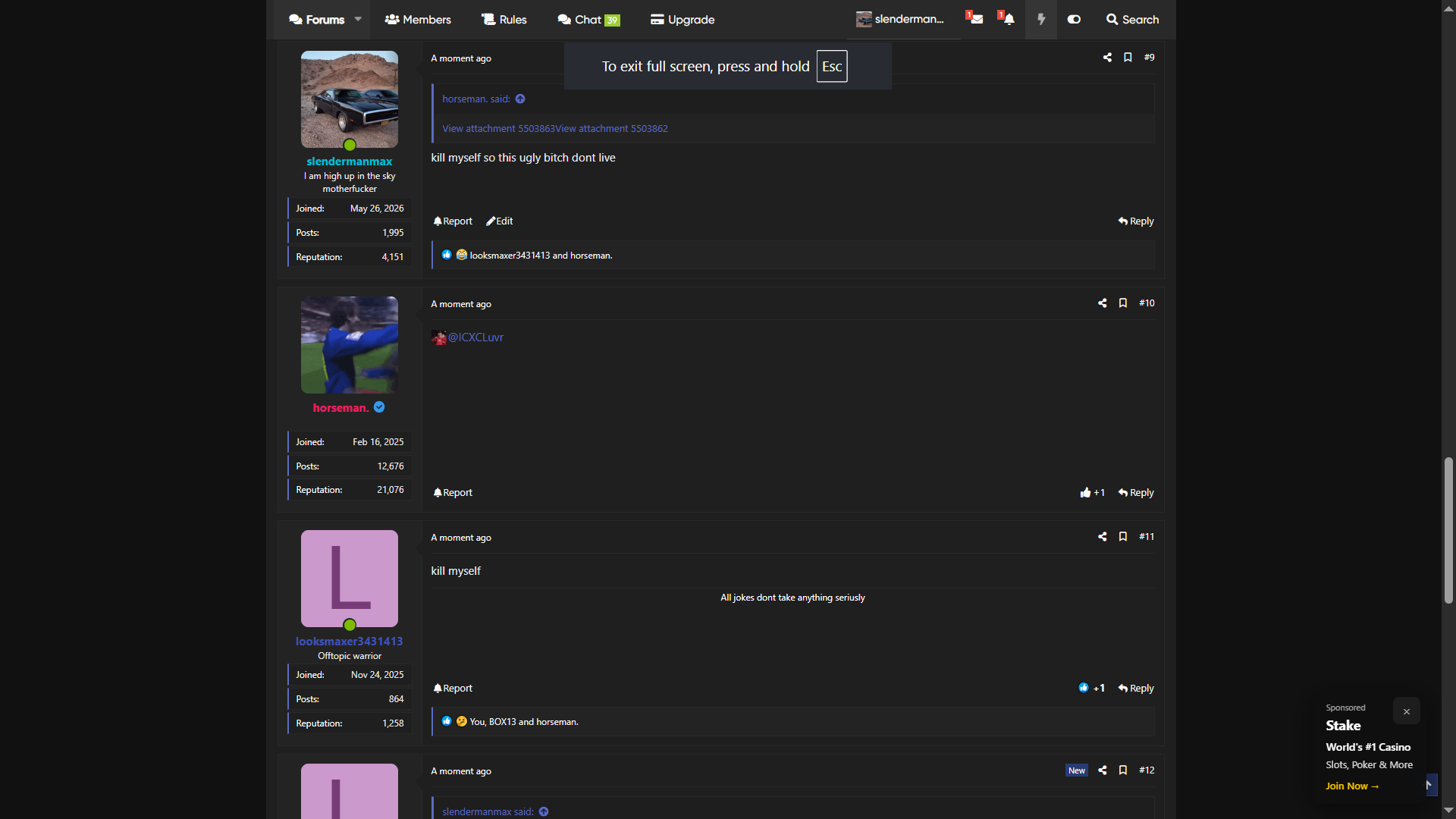This screenshot has height=819, width=1456.
Task: Toggle your +1 reaction on post #11
Action: point(1091,689)
